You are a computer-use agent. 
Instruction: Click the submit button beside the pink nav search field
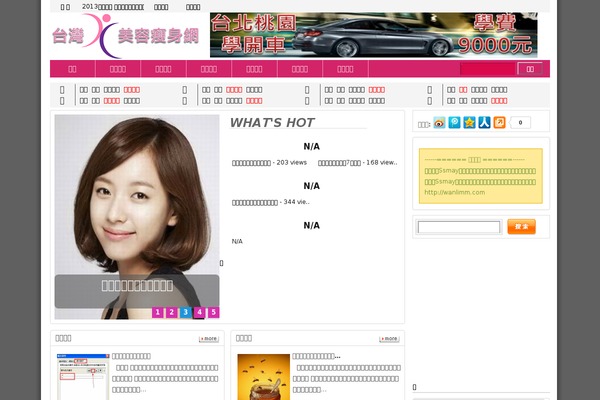tap(530, 69)
